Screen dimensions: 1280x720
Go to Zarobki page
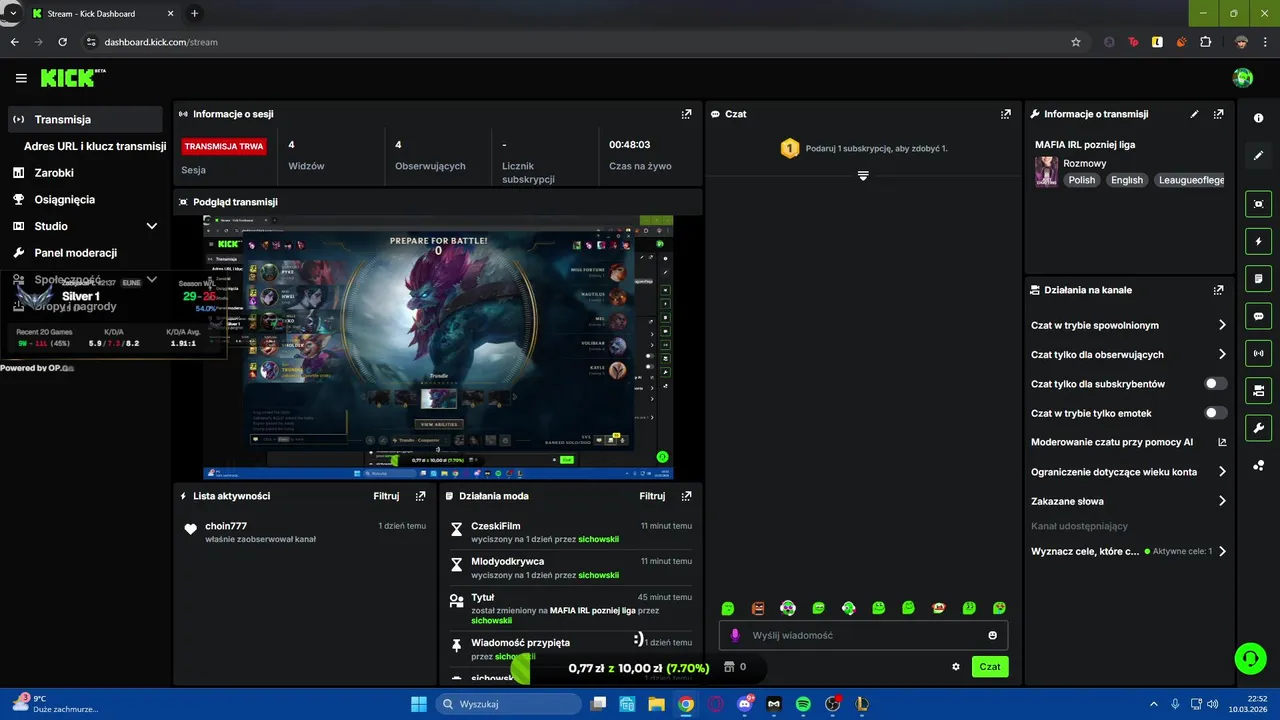[84, 173]
